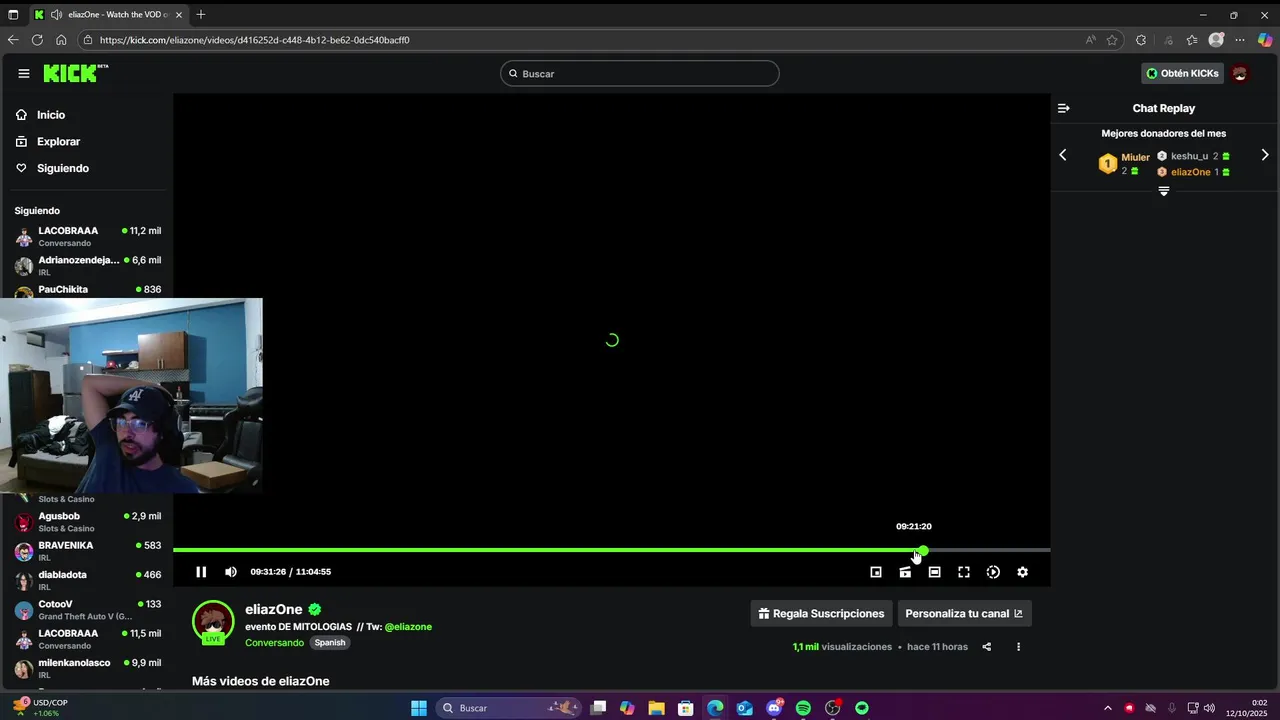
Task: Show next top donors page
Action: click(x=1265, y=155)
